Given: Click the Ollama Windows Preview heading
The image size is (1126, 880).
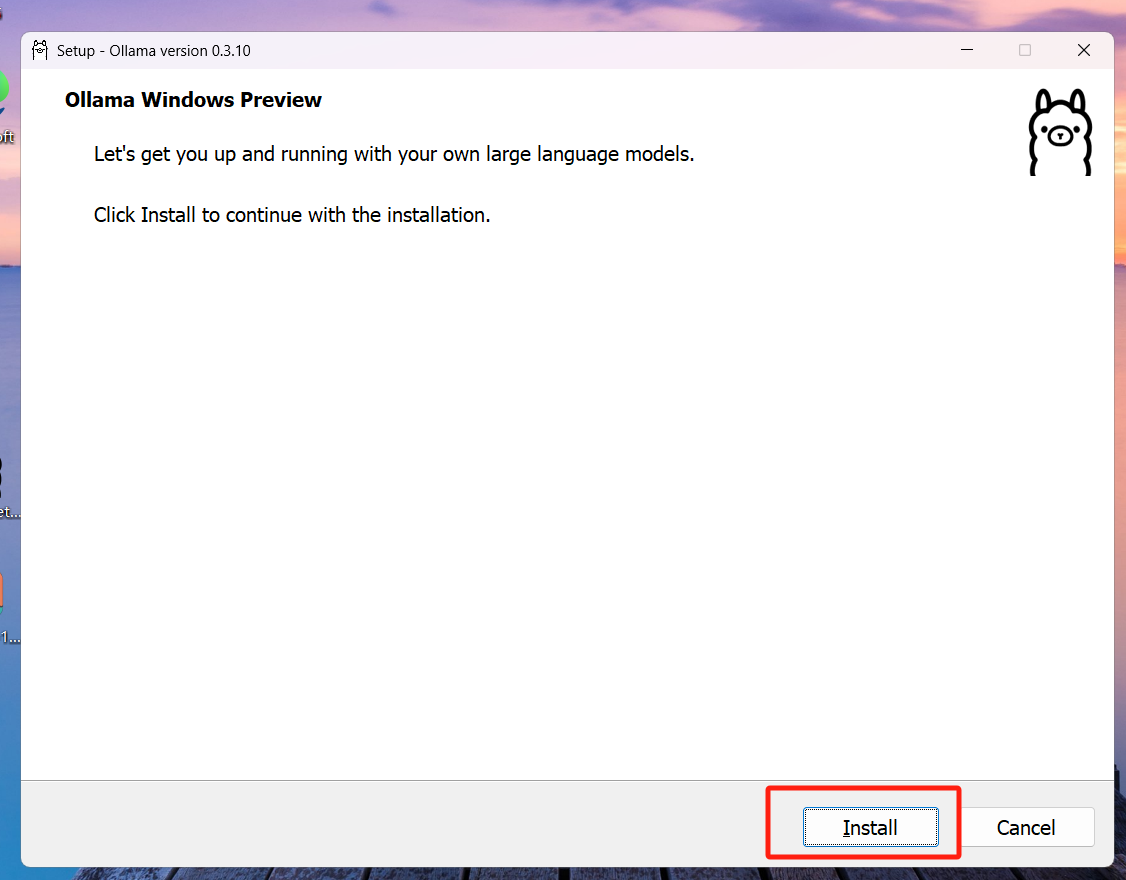Looking at the screenshot, I should [193, 100].
